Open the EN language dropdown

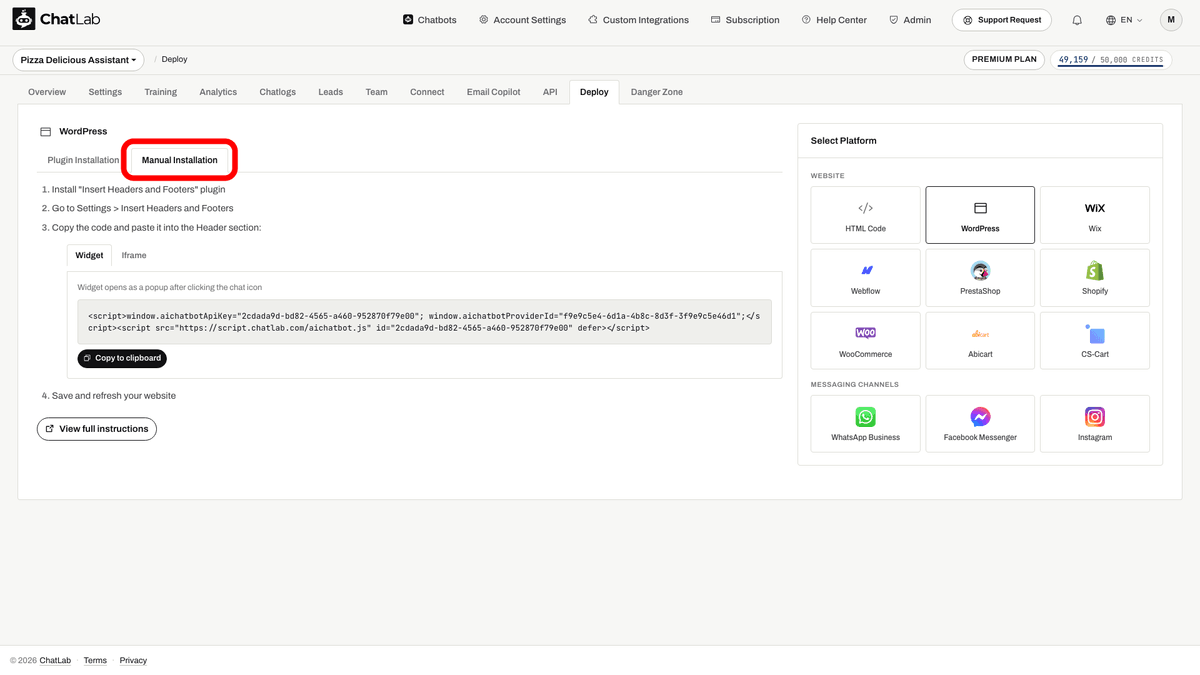pyautogui.click(x=1124, y=20)
